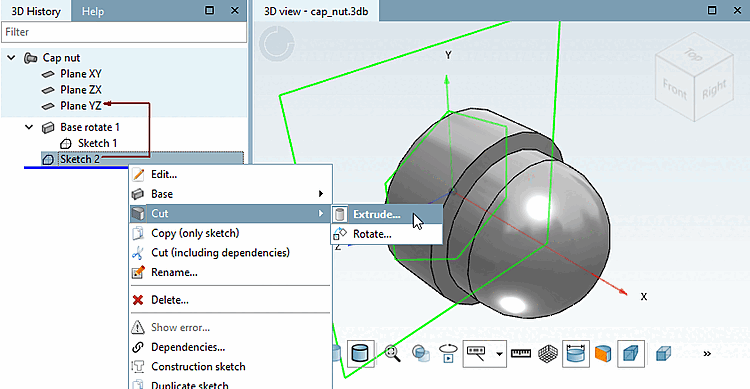Click the Top face of view cube
The height and width of the screenshot is (389, 750).
click(x=693, y=55)
